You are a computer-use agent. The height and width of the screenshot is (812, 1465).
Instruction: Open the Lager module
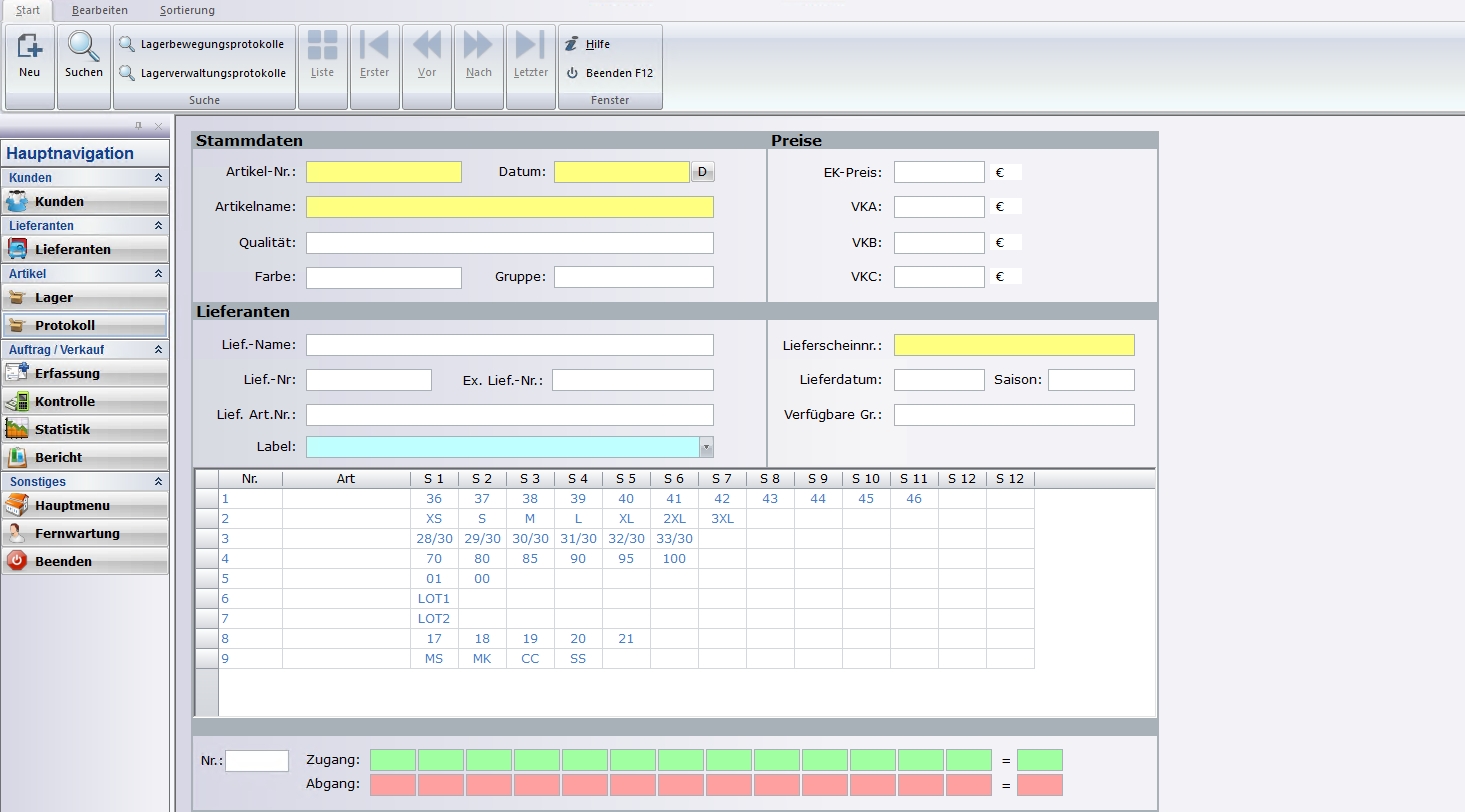(85, 297)
